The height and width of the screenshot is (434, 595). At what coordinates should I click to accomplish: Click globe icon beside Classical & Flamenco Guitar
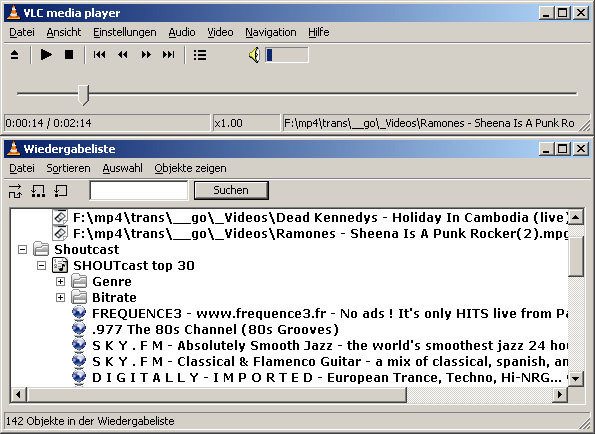pos(79,361)
